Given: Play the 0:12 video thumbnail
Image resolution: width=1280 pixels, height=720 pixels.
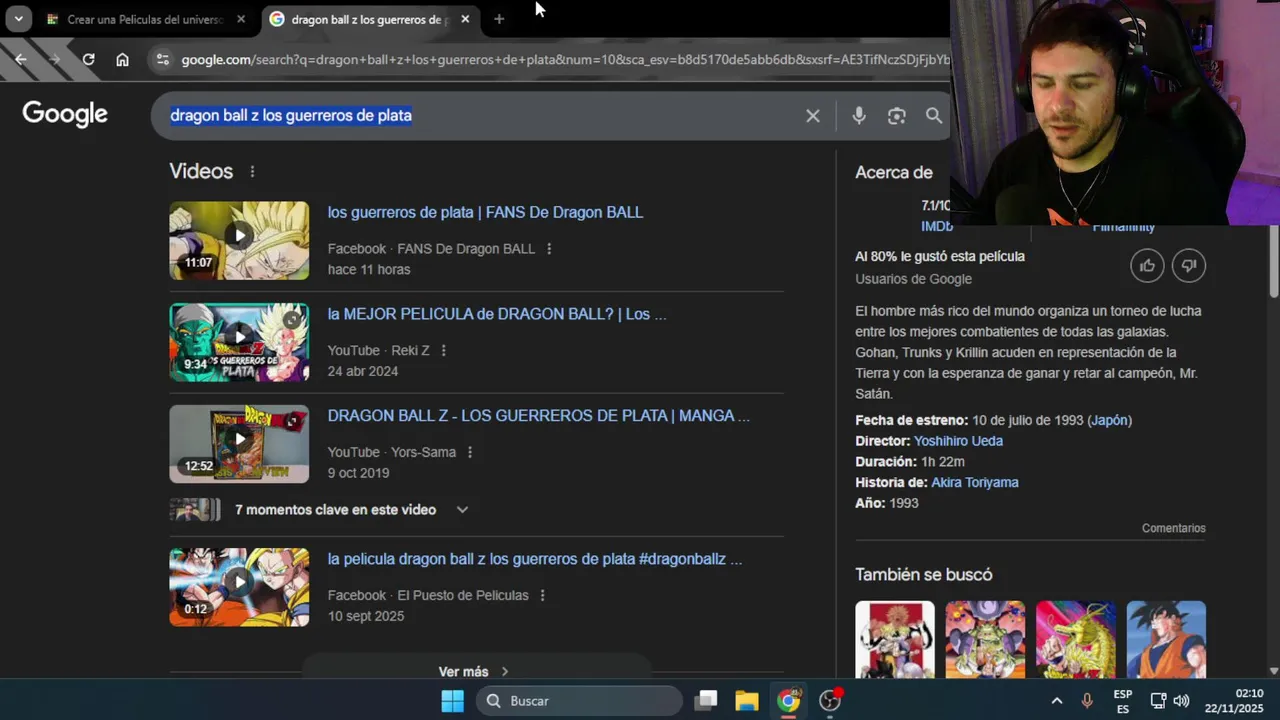Looking at the screenshot, I should pyautogui.click(x=239, y=587).
